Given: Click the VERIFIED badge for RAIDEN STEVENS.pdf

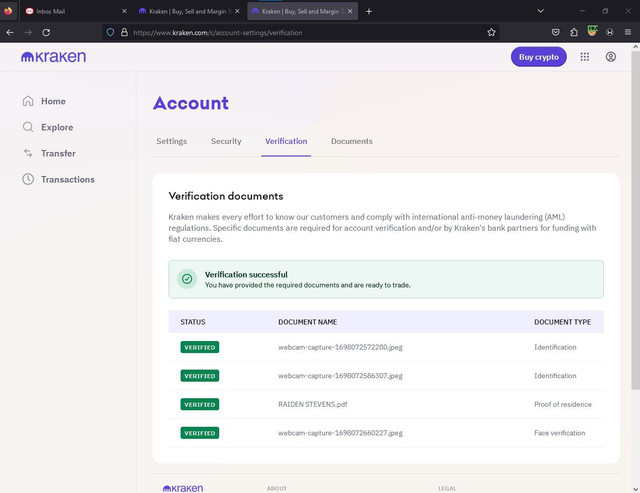Looking at the screenshot, I should click(x=200, y=404).
